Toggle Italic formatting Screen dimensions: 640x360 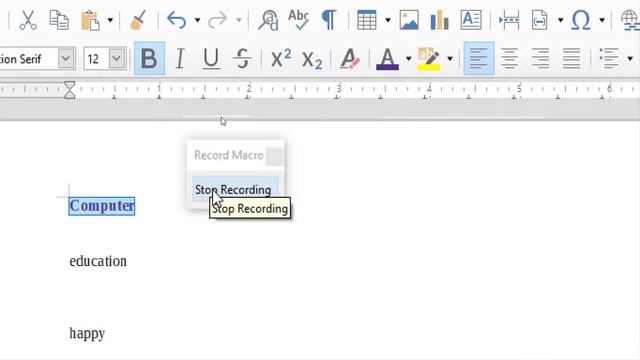(180, 58)
